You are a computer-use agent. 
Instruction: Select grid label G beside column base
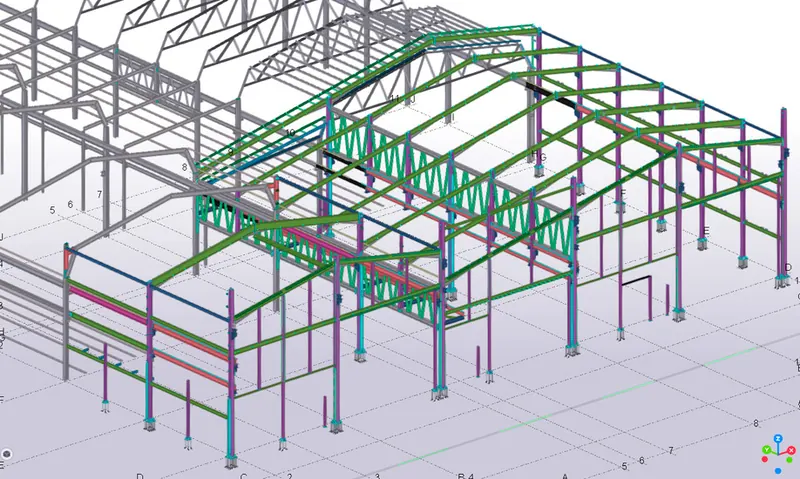tap(543, 157)
